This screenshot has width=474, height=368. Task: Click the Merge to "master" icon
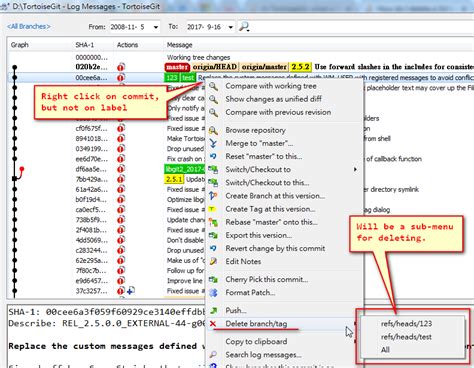tap(213, 143)
